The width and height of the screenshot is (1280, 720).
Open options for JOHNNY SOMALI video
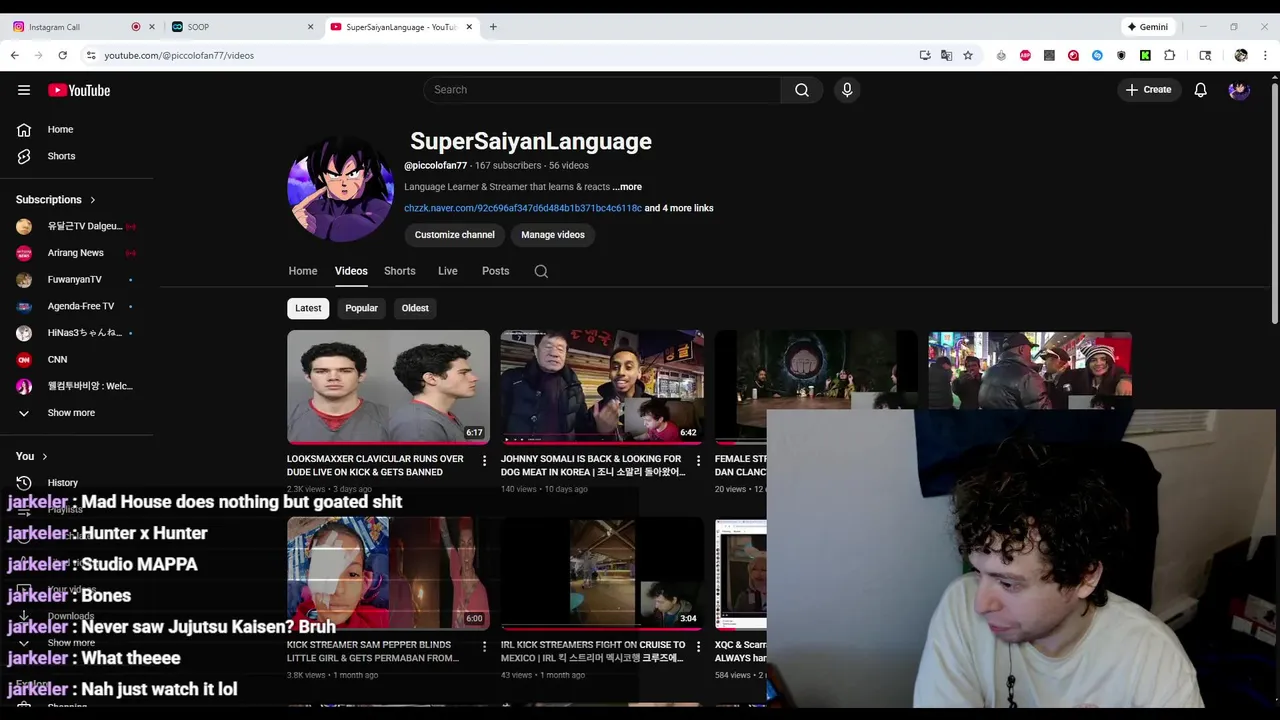point(698,461)
